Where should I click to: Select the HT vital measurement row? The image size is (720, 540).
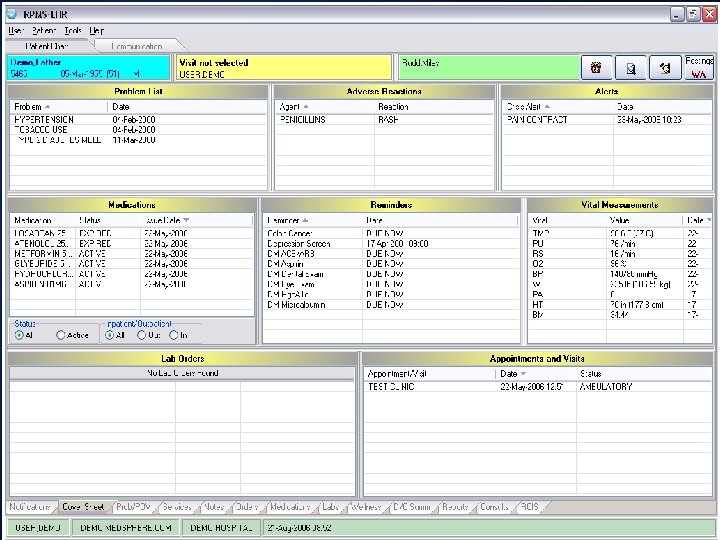[620, 304]
